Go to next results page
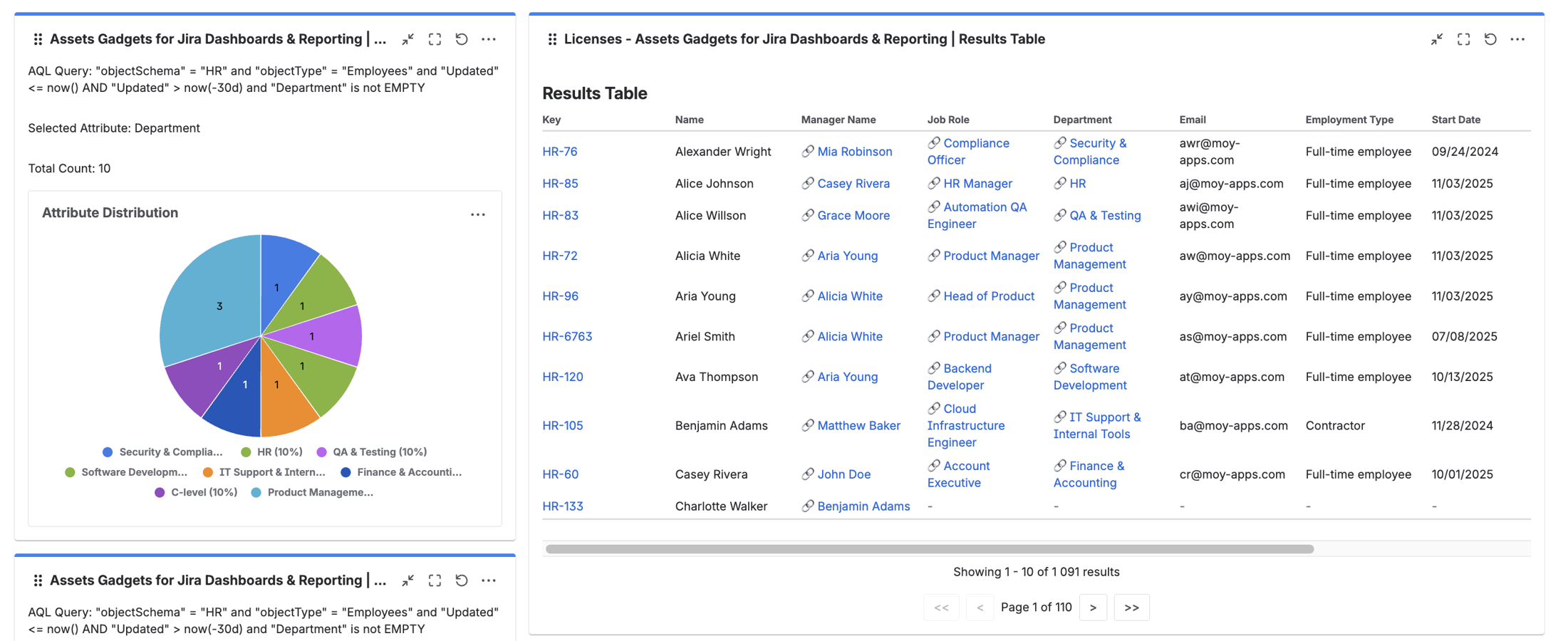Viewport: 1568px width, 641px height. pos(1093,608)
